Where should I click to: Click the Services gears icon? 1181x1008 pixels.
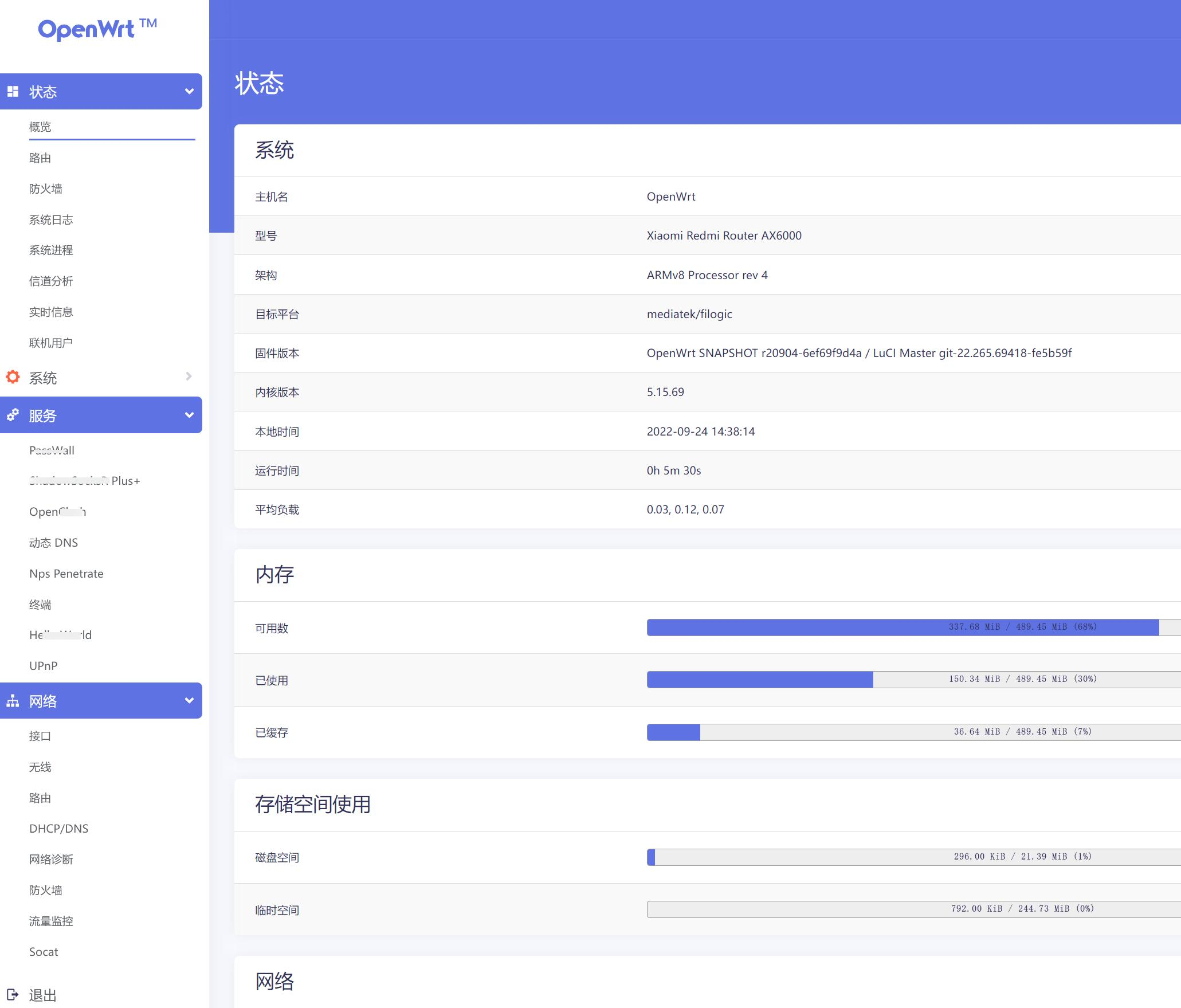(x=13, y=415)
